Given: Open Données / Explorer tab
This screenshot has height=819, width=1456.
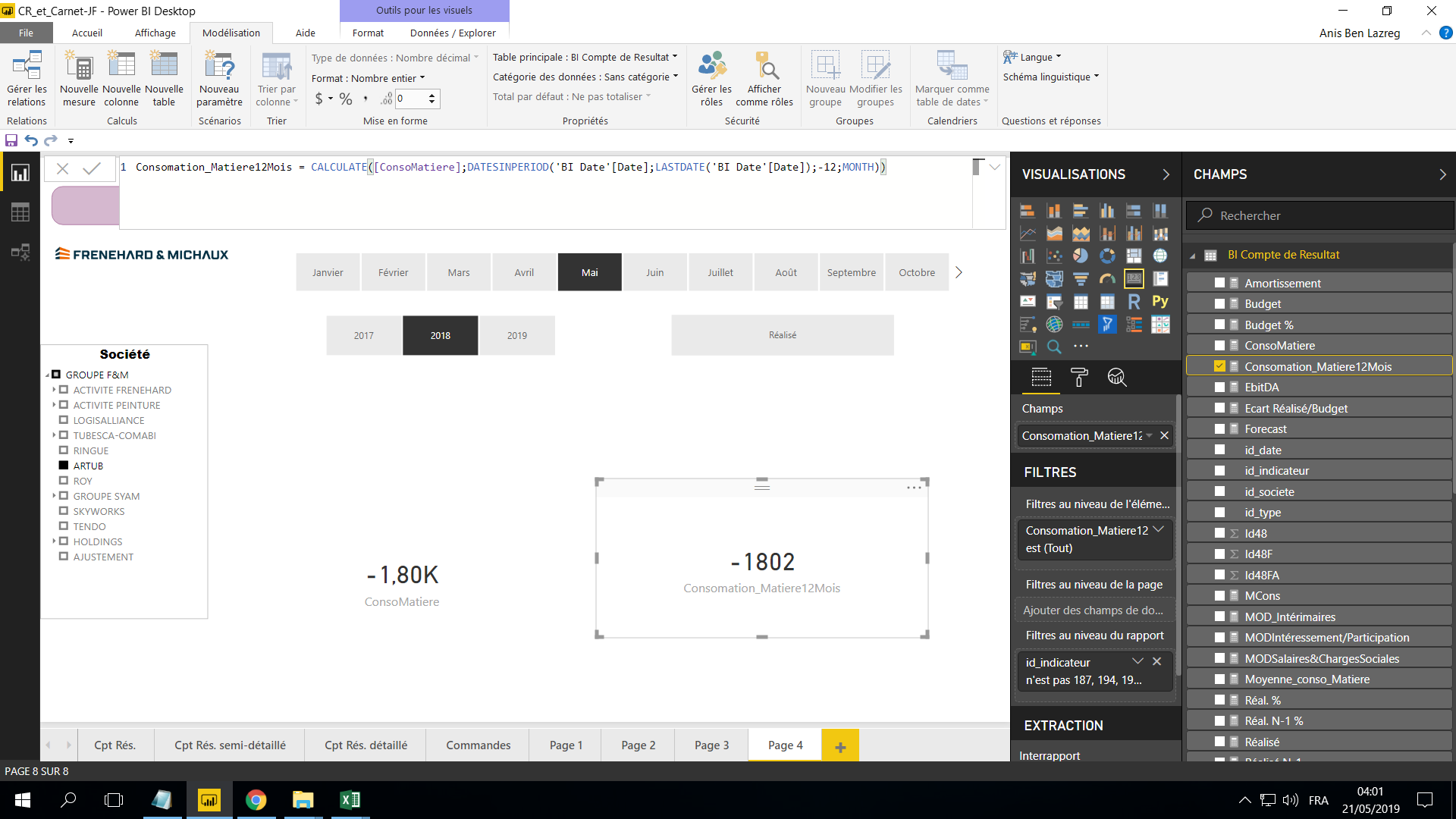Looking at the screenshot, I should click(453, 33).
